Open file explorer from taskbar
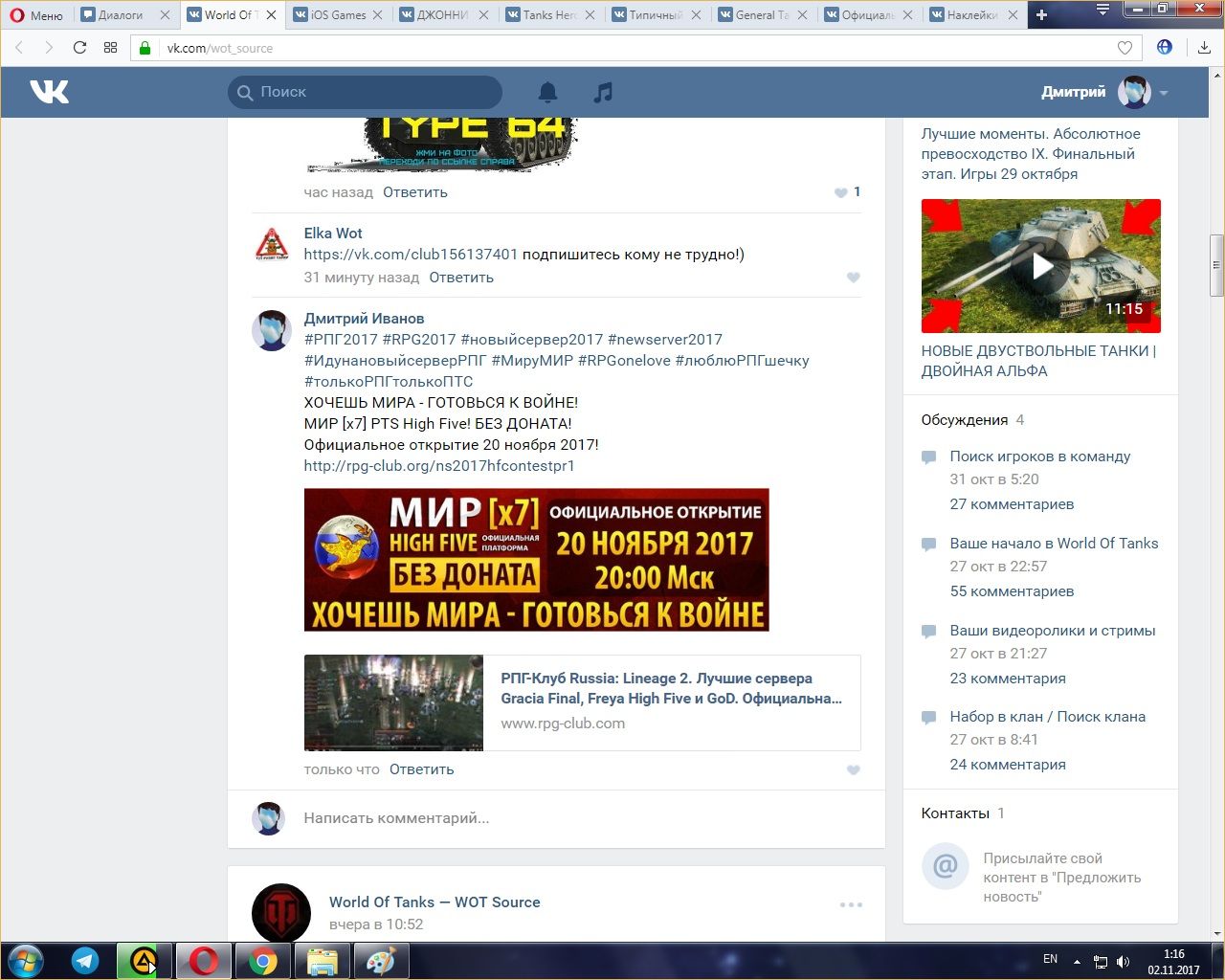 click(322, 961)
